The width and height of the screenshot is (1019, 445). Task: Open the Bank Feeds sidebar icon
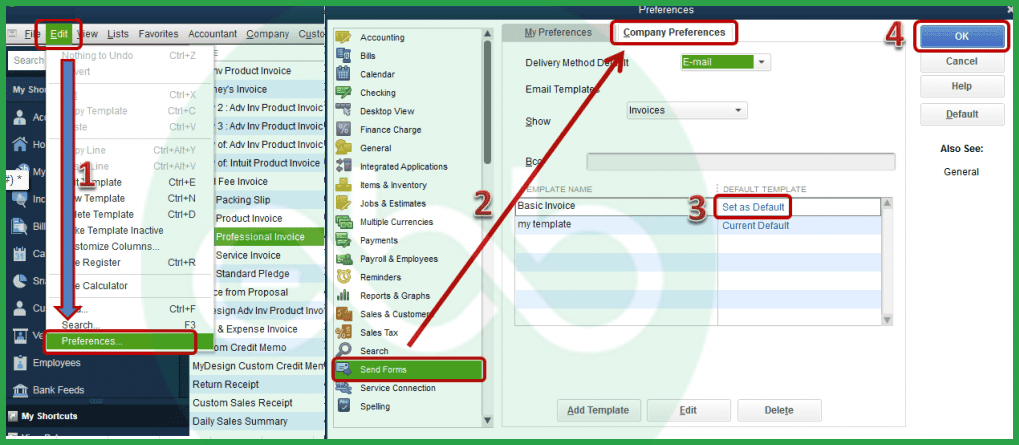click(x=20, y=390)
